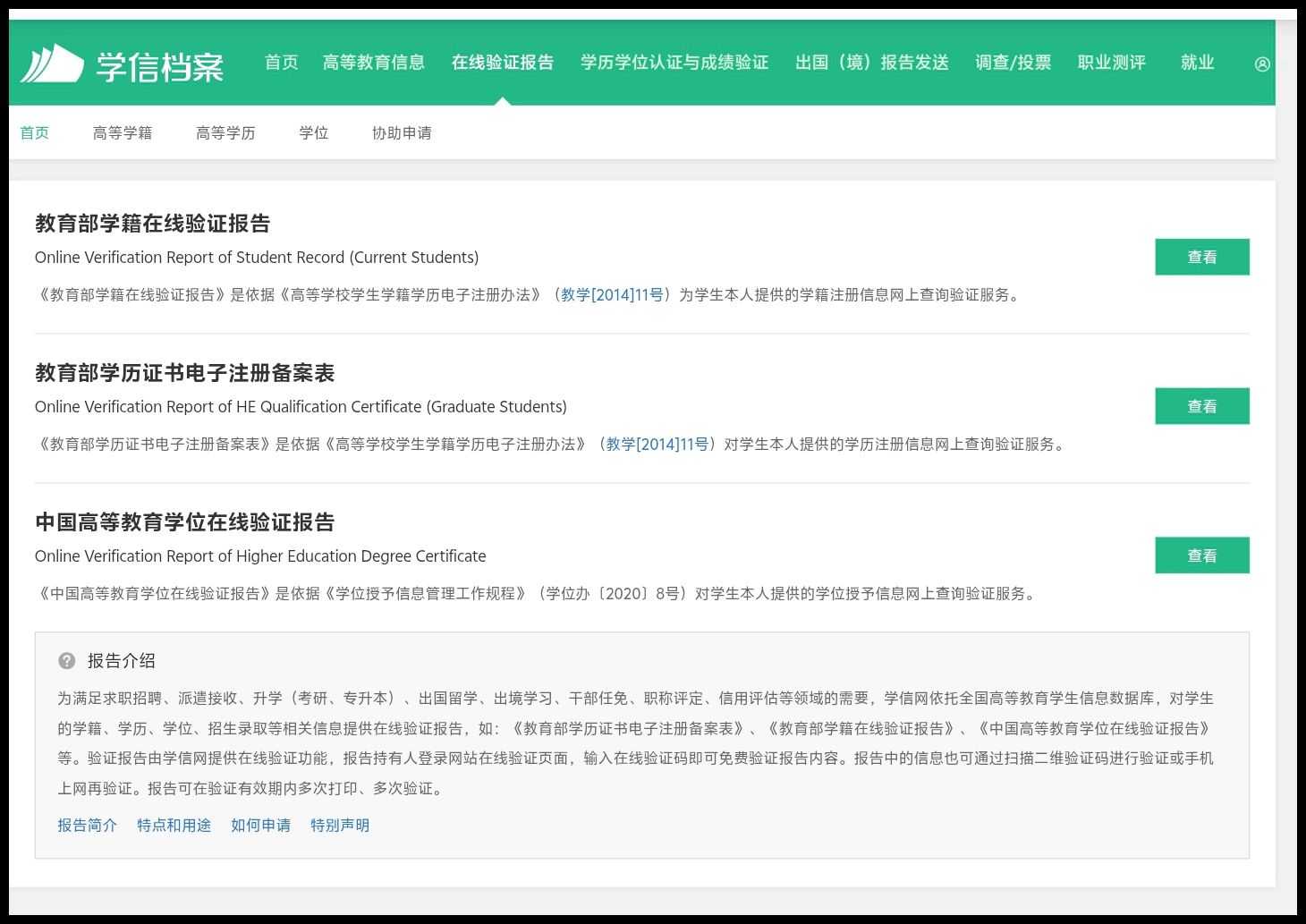Select 调查/投票 in the top navigation
Image resolution: width=1306 pixels, height=924 pixels.
1013,63
